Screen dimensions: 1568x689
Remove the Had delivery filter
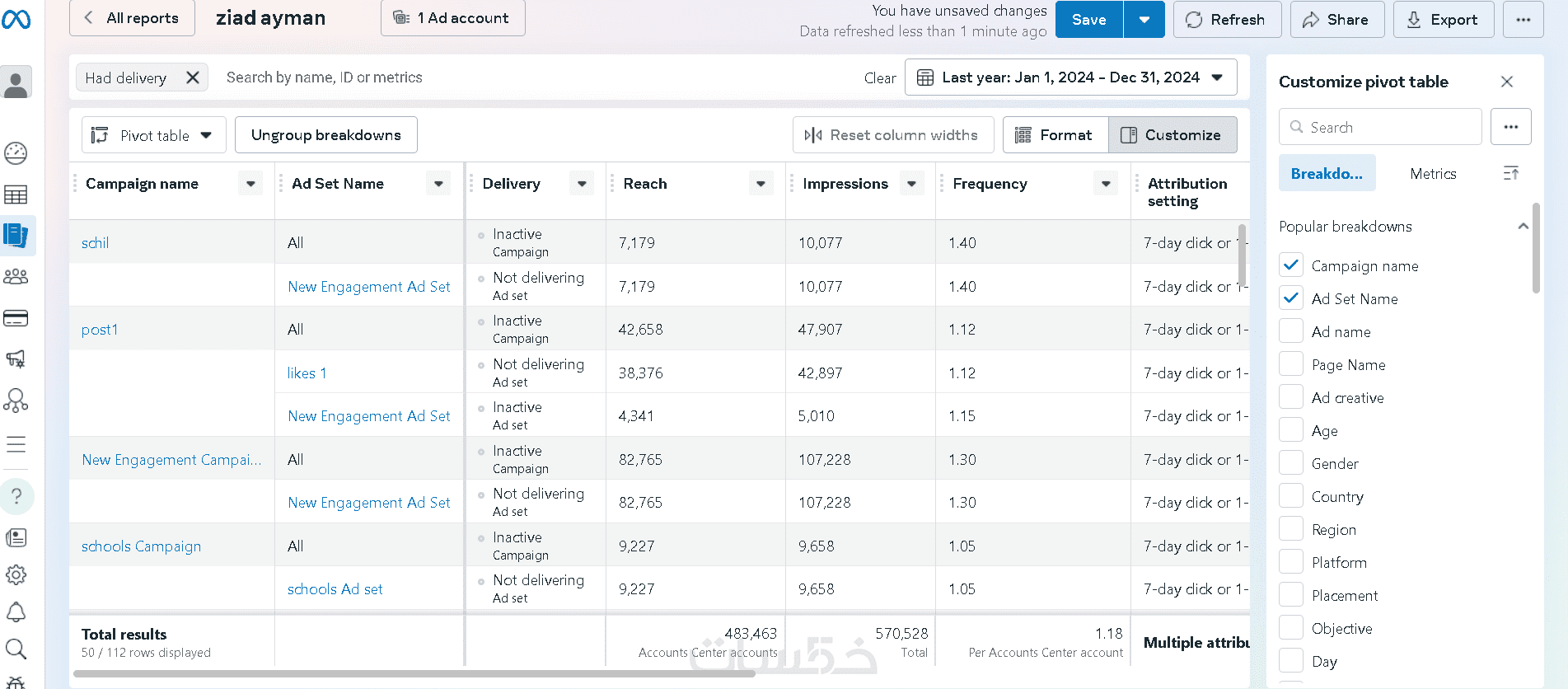[x=193, y=77]
